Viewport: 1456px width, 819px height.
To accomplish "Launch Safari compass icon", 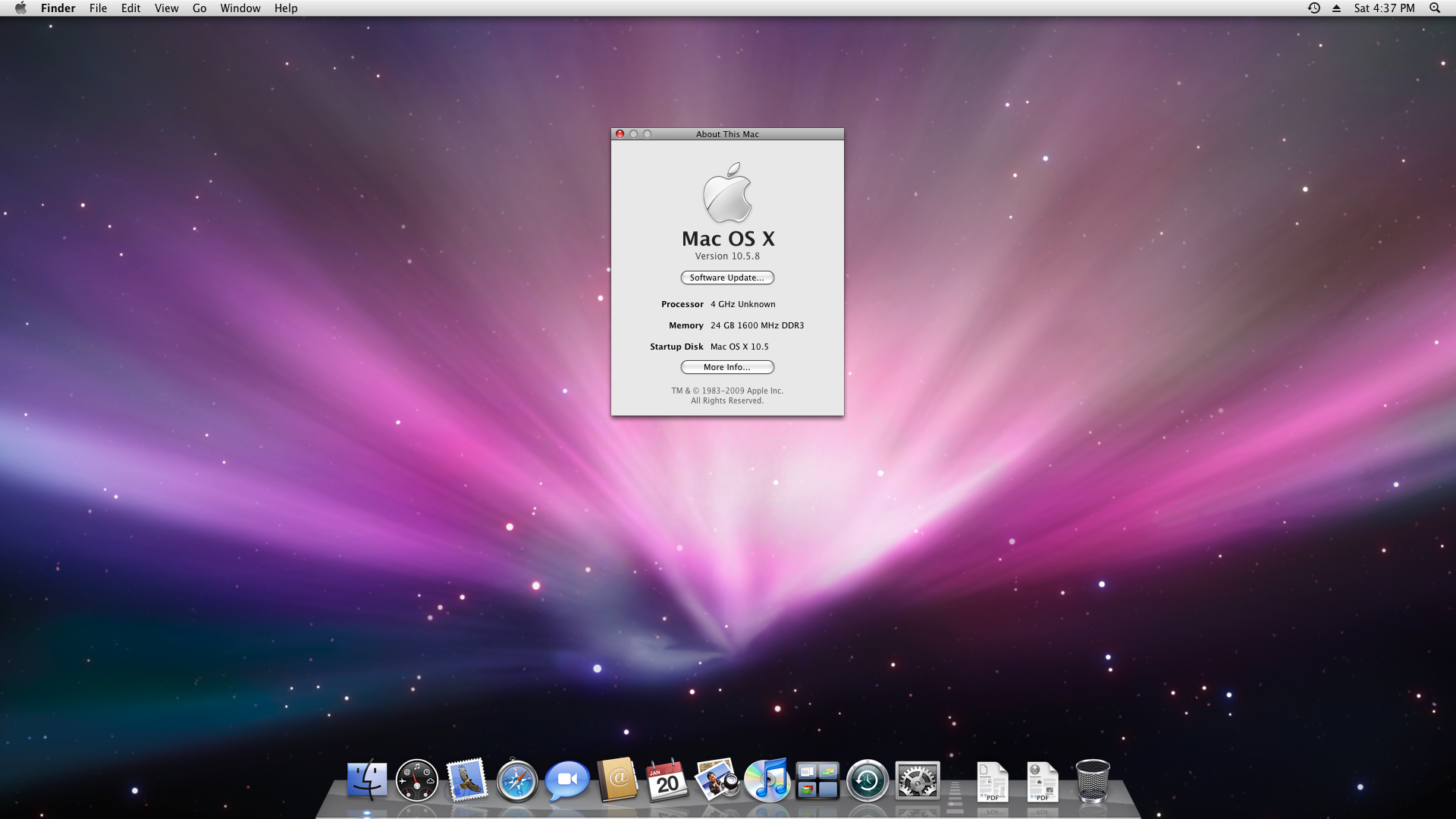I will pyautogui.click(x=517, y=780).
